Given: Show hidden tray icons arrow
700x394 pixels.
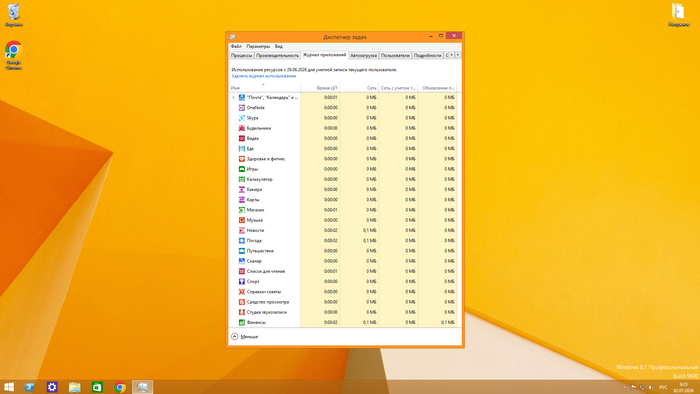Looking at the screenshot, I should pos(625,387).
